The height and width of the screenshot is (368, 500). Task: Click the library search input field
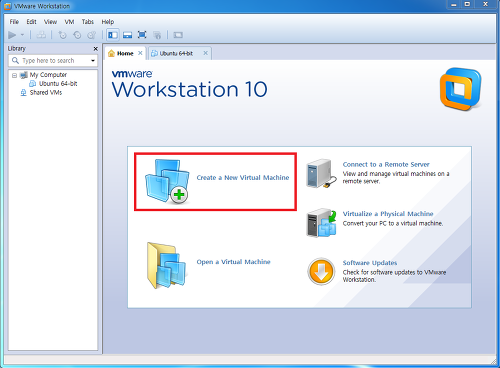[x=53, y=61]
